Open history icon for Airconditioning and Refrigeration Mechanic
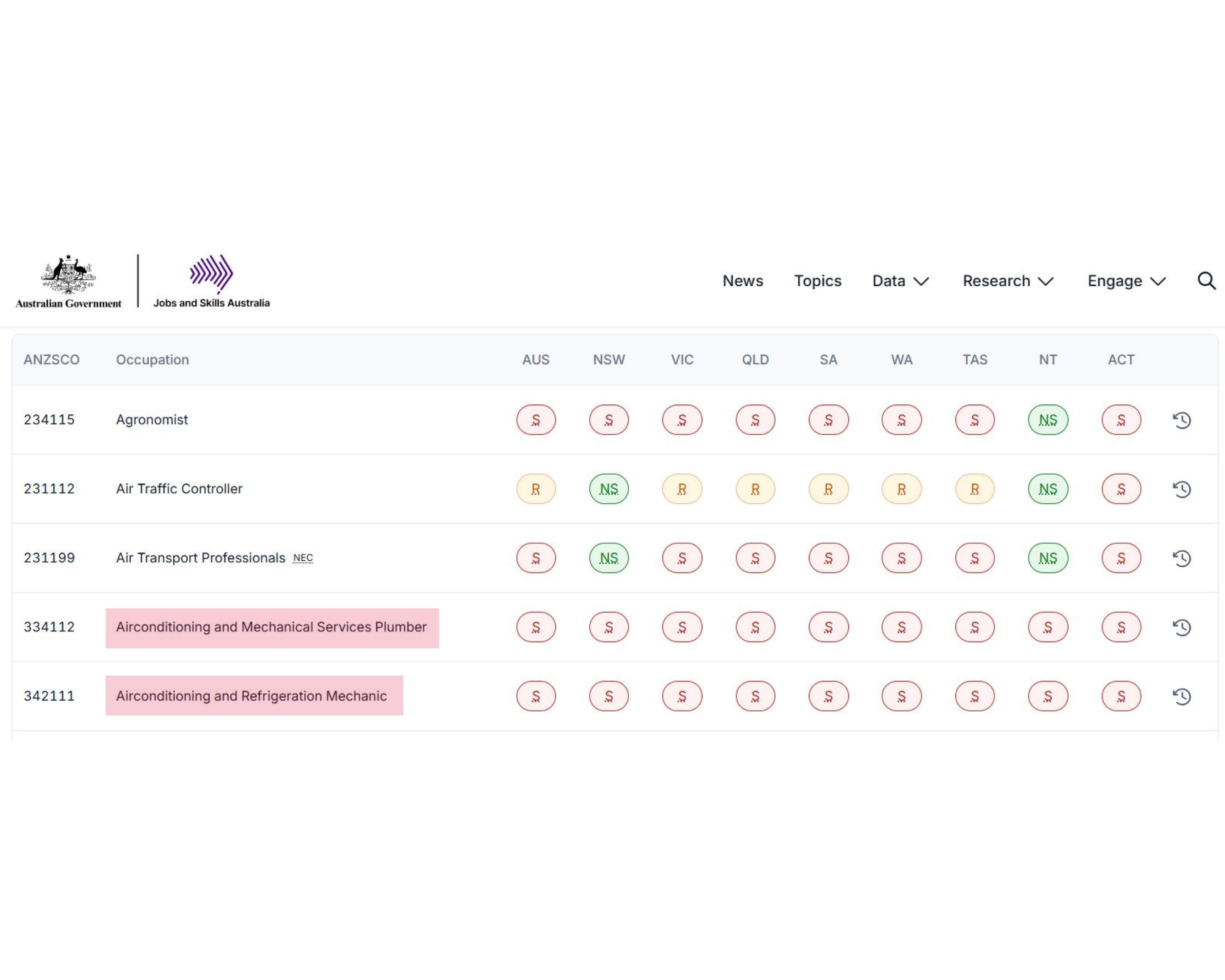Viewport: 1225px width, 980px height. click(1182, 696)
